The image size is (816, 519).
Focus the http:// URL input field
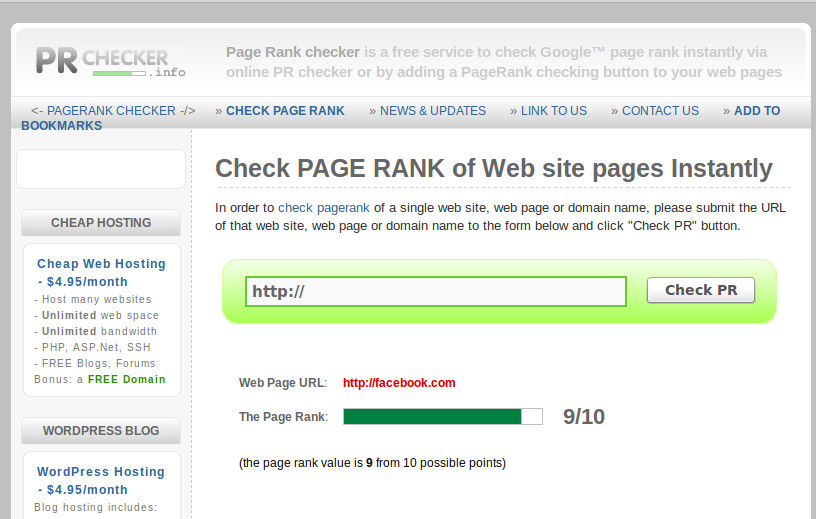(436, 292)
